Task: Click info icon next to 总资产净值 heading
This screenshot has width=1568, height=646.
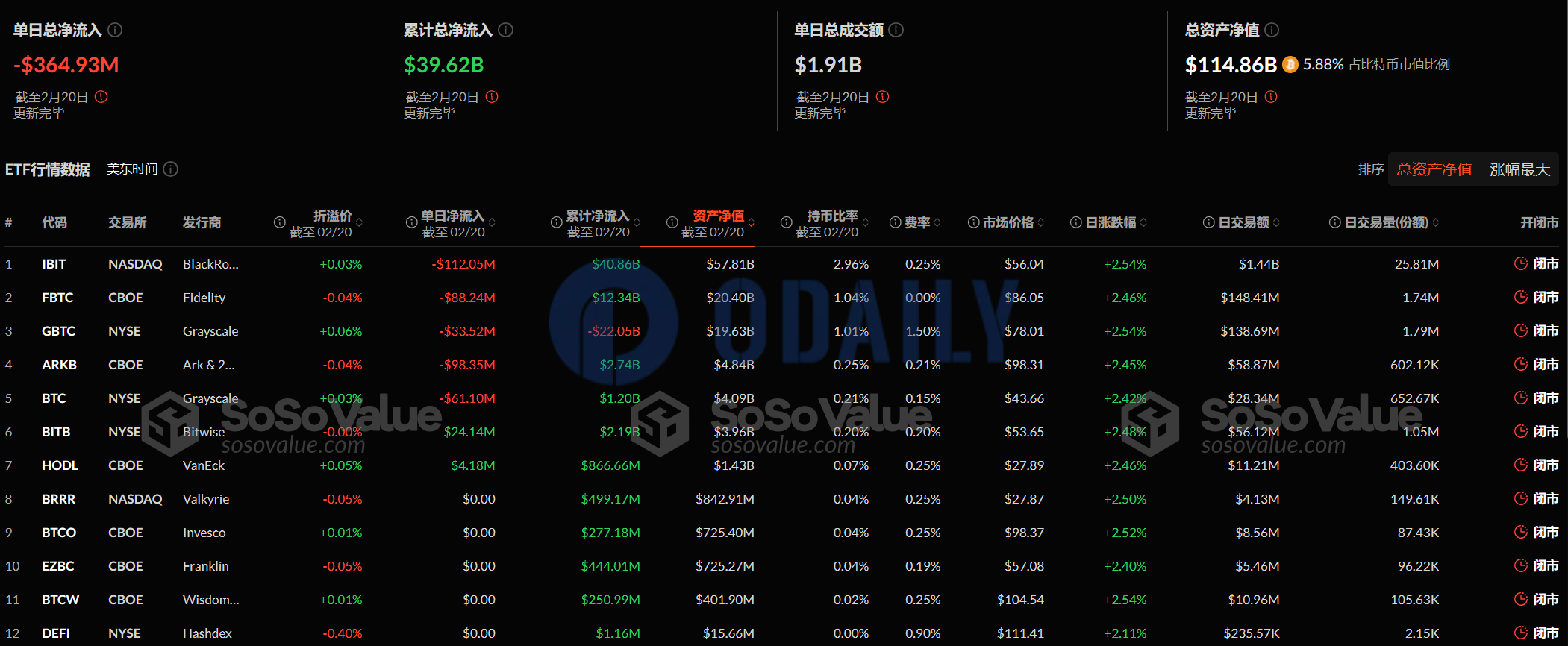Action: point(1272,30)
